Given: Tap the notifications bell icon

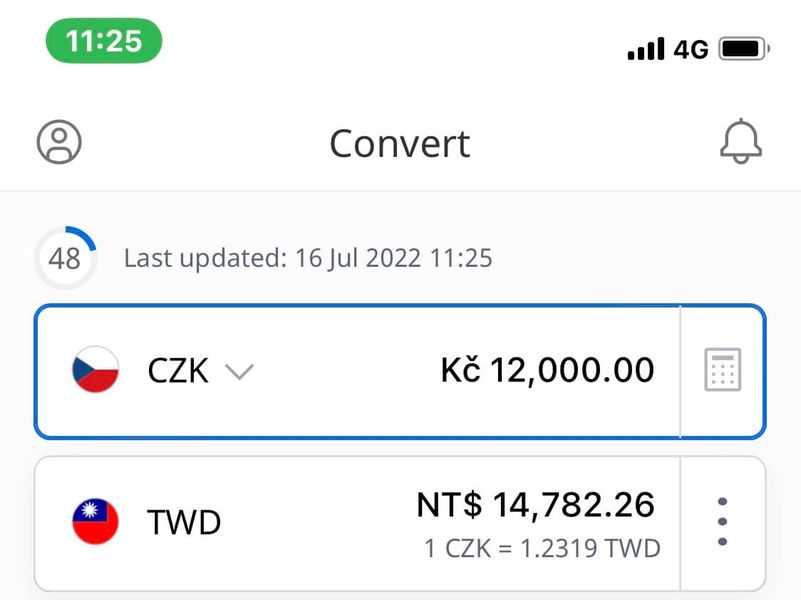Looking at the screenshot, I should [741, 142].
